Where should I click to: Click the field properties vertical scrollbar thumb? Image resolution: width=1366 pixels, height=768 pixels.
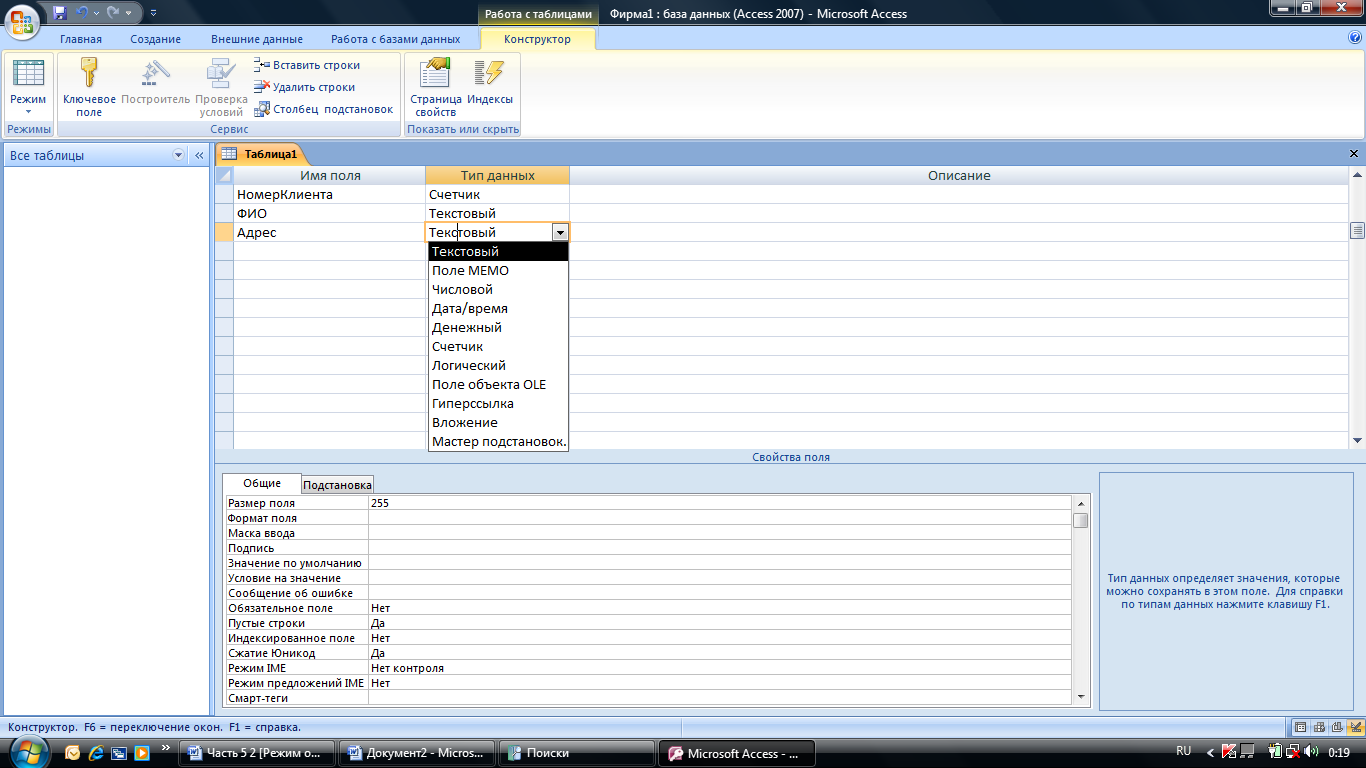point(1080,520)
